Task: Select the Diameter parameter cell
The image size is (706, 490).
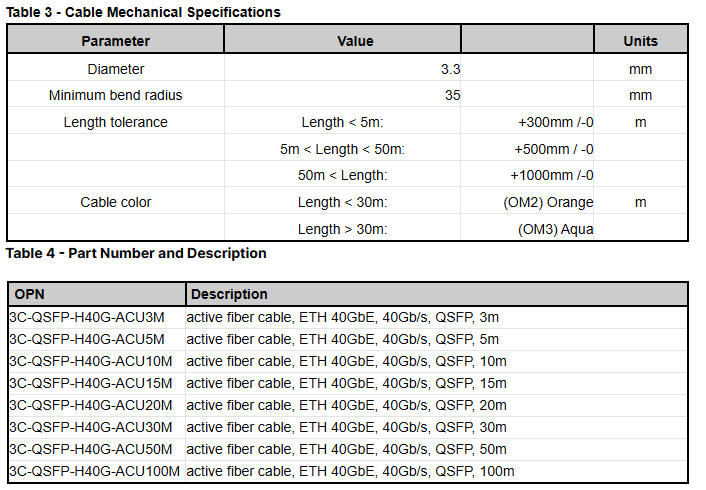Action: pyautogui.click(x=116, y=69)
